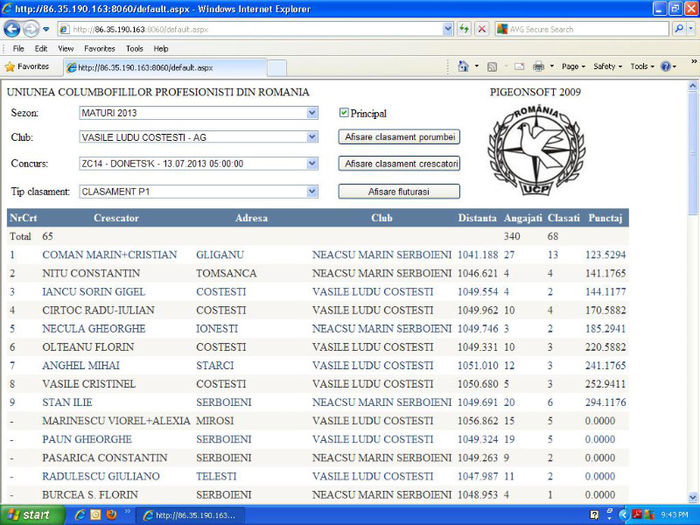Open the Tools menu in menu bar
Screen dimensions: 700x525
pyautogui.click(x=134, y=48)
